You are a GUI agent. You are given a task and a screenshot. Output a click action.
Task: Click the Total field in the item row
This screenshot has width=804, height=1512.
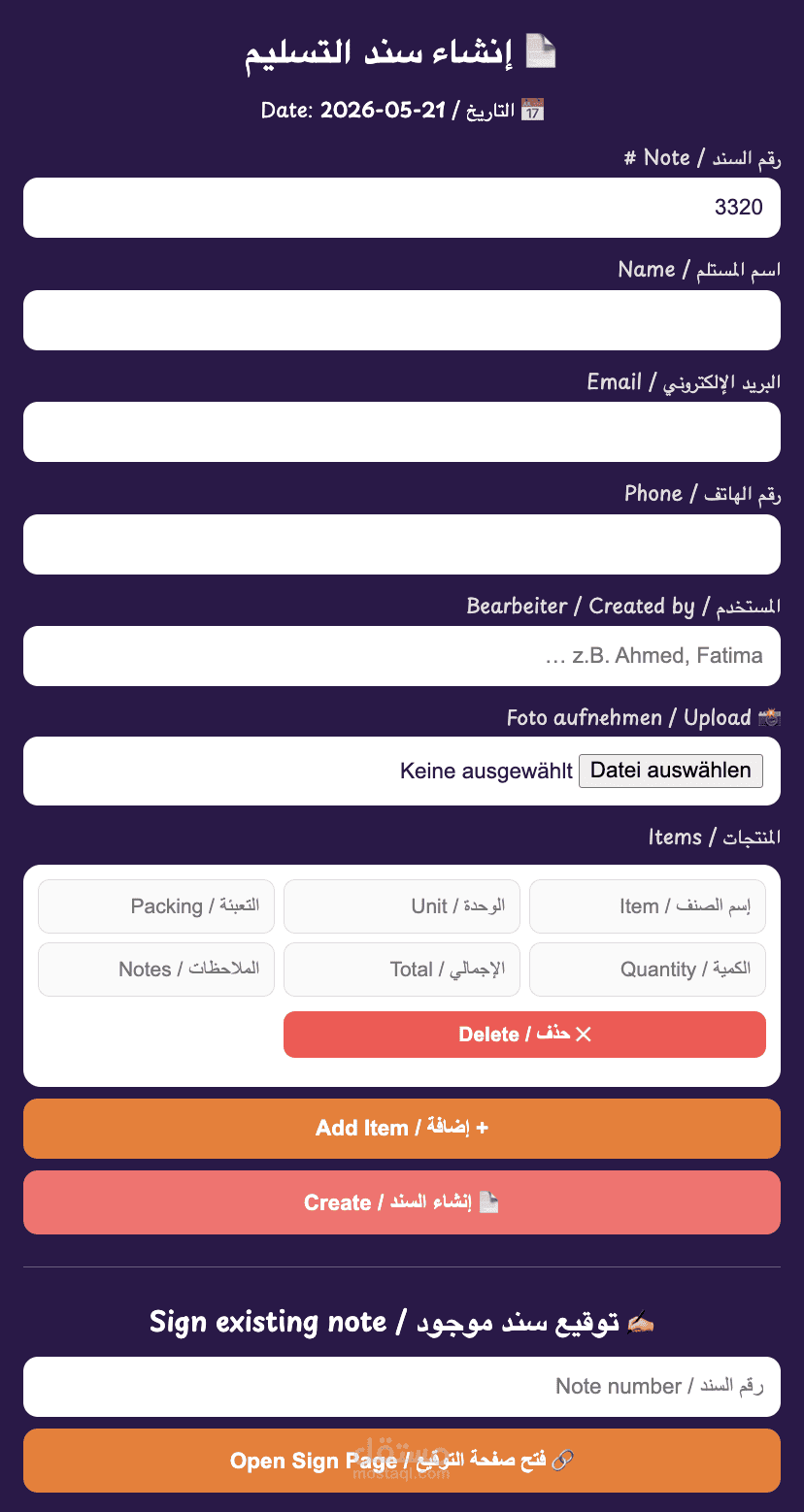pos(402,970)
